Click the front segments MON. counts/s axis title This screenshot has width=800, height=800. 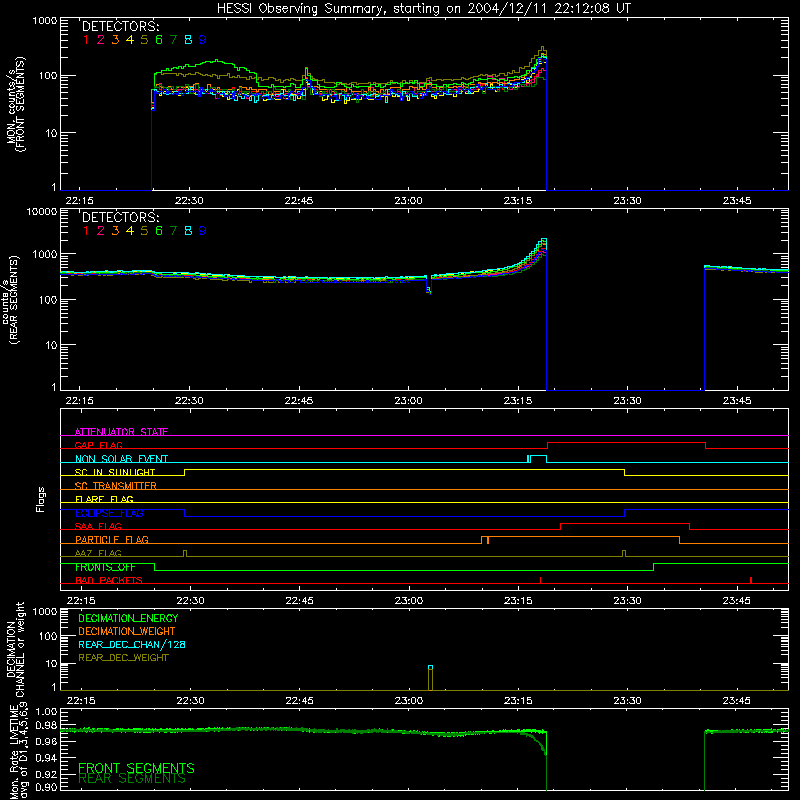pyautogui.click(x=15, y=105)
